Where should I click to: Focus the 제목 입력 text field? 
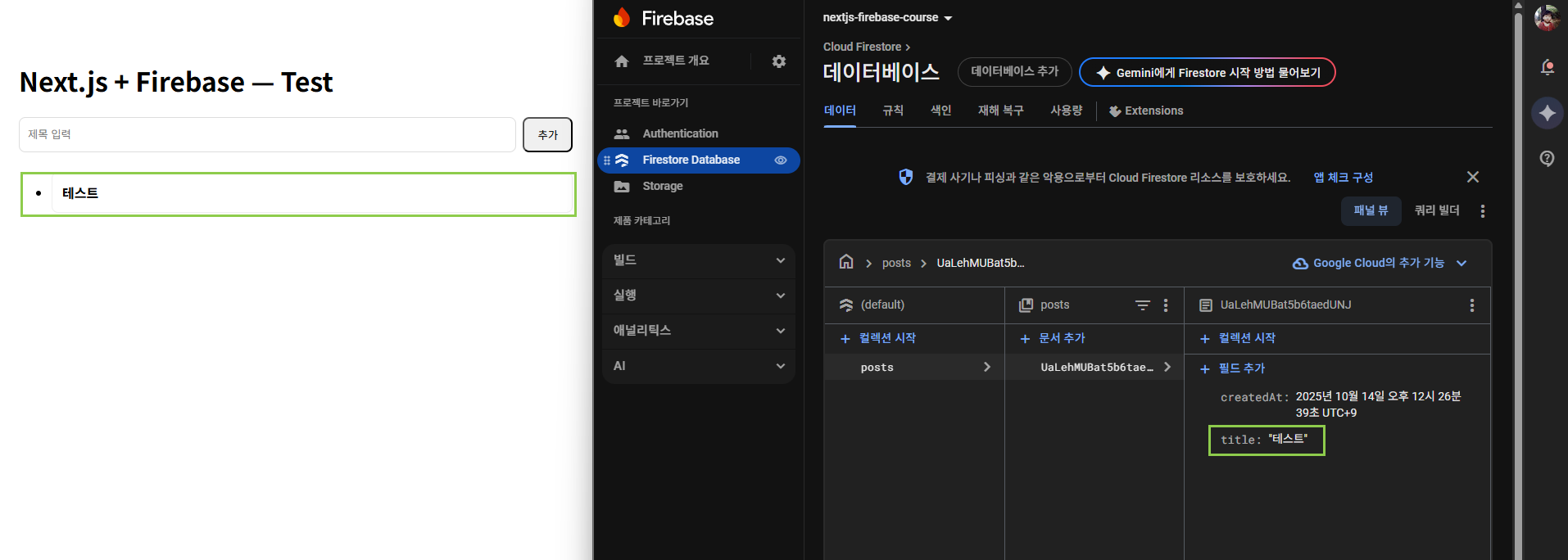click(267, 134)
